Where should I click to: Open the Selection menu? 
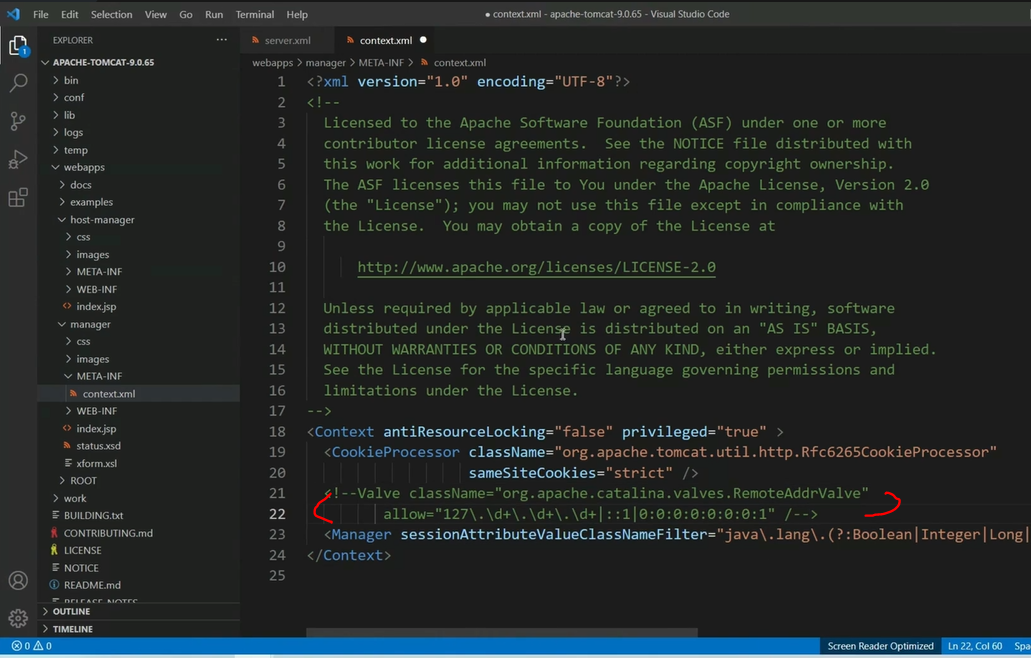click(x=111, y=14)
